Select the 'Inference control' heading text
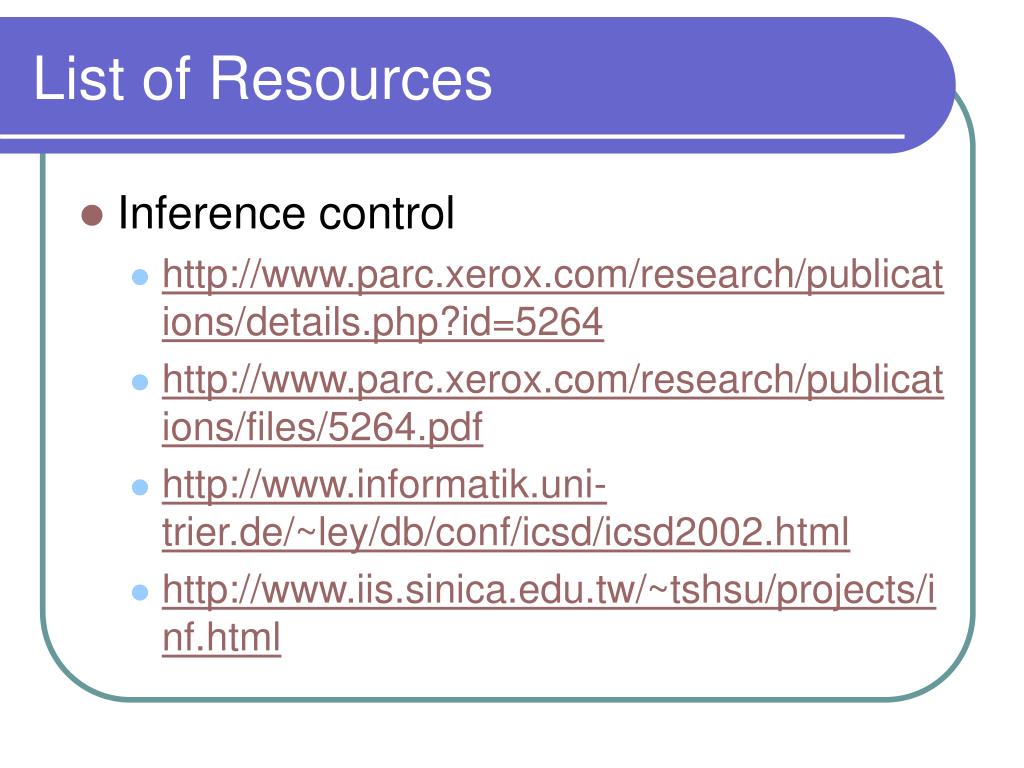Viewport: 1024px width, 768px height. coord(286,213)
